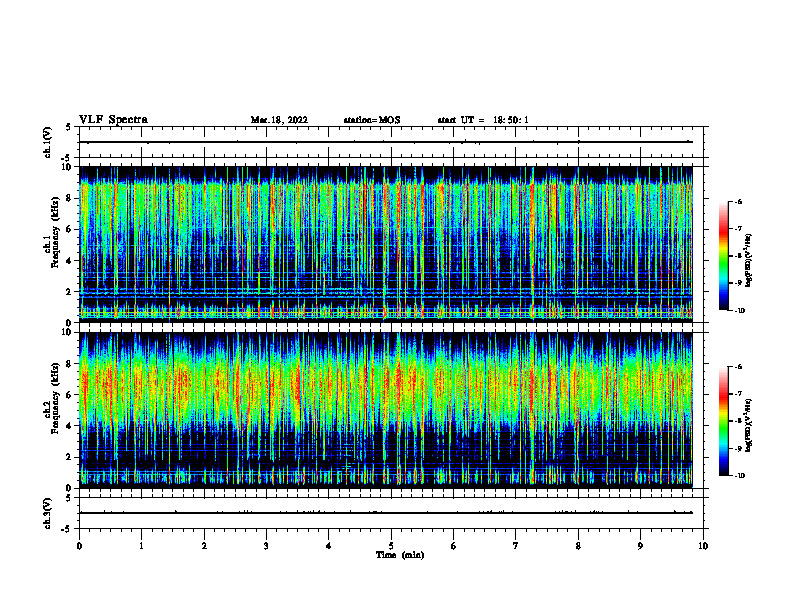Click the "Time (min)" axis title
The height and width of the screenshot is (612, 792).
(400, 555)
